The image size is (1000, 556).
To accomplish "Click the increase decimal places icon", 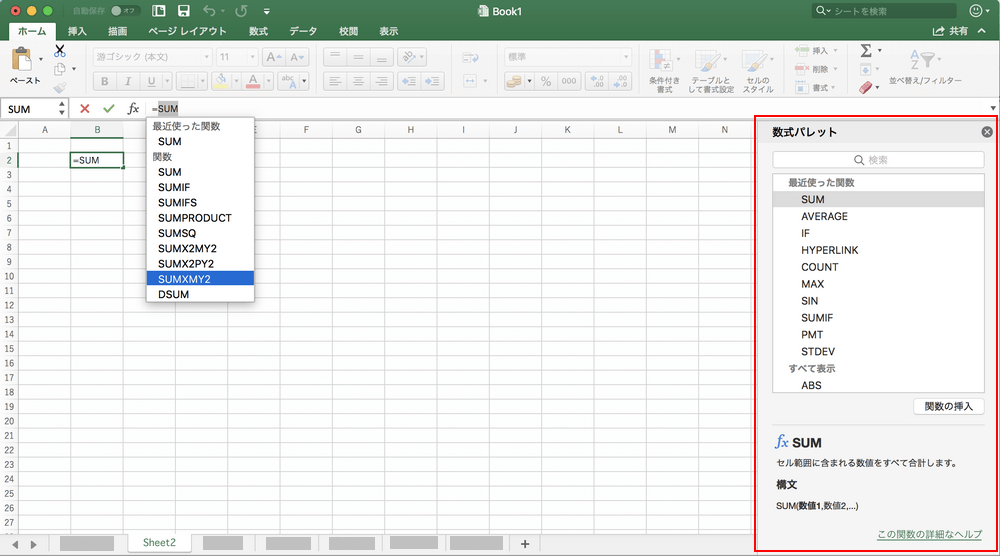I will 598,81.
